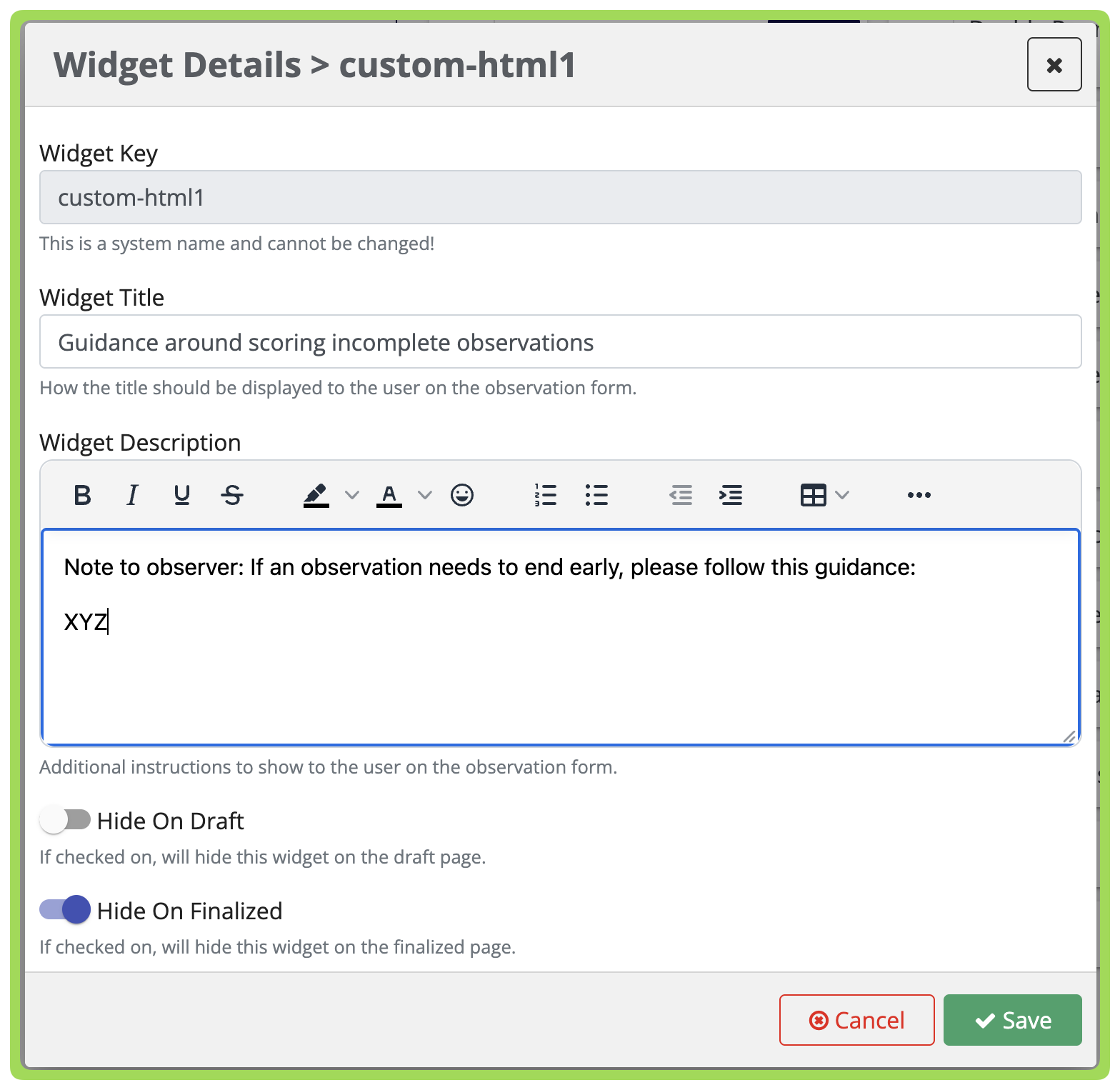The image size is (1120, 1090).
Task: Toggle italic text formatting
Action: [132, 495]
